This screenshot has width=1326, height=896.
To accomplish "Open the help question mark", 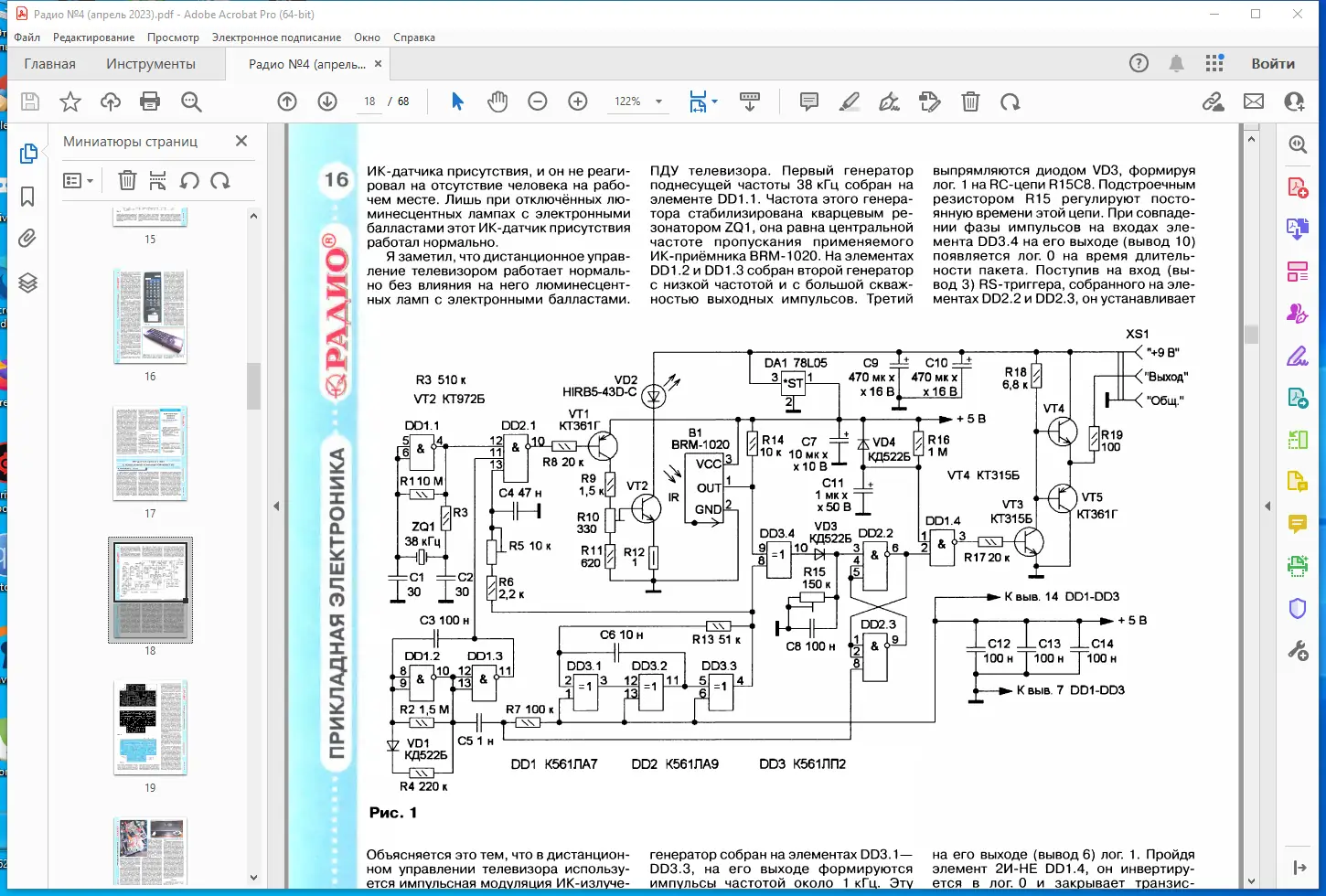I will pyautogui.click(x=1139, y=63).
